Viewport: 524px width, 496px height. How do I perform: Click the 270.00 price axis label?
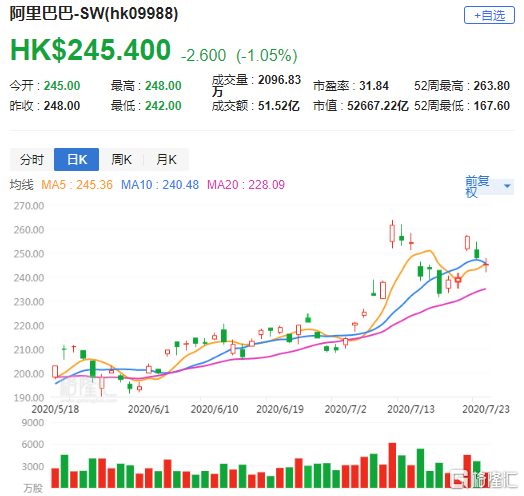[29, 206]
